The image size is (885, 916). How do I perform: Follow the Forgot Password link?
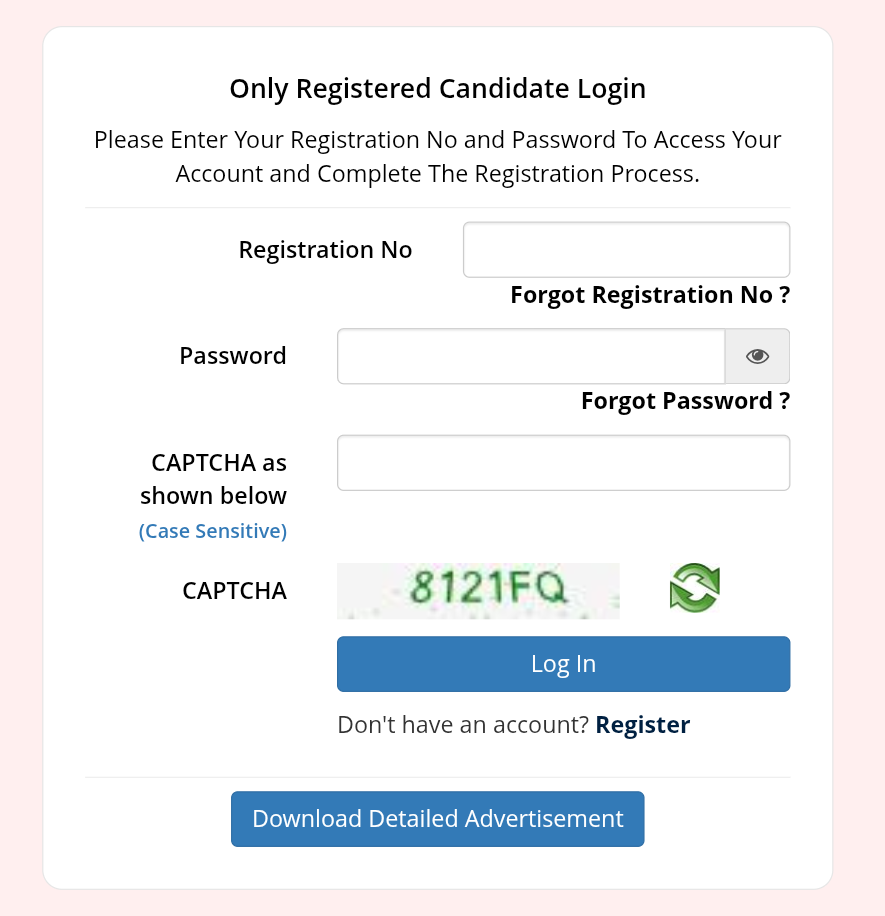[x=685, y=401]
